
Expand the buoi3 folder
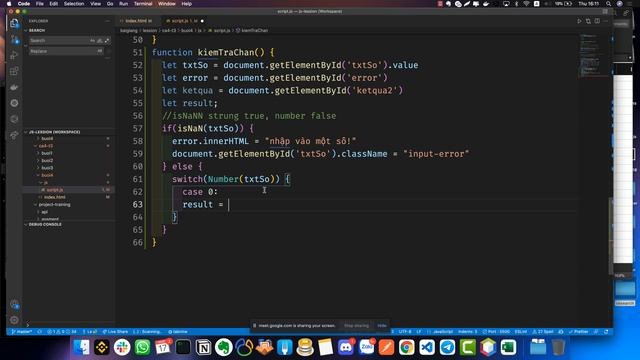pos(47,168)
